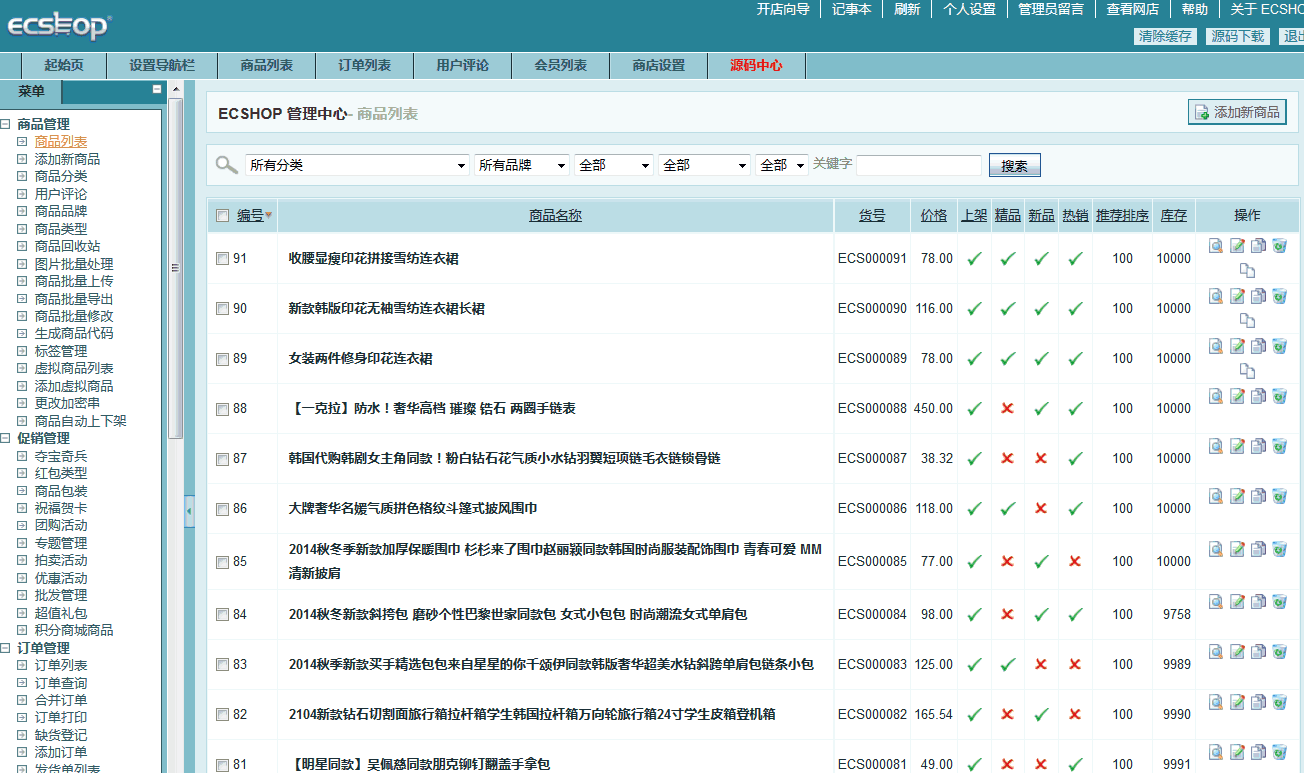This screenshot has width=1304, height=773.
Task: Check the select-all checkbox in the table header
Action: tap(222, 215)
